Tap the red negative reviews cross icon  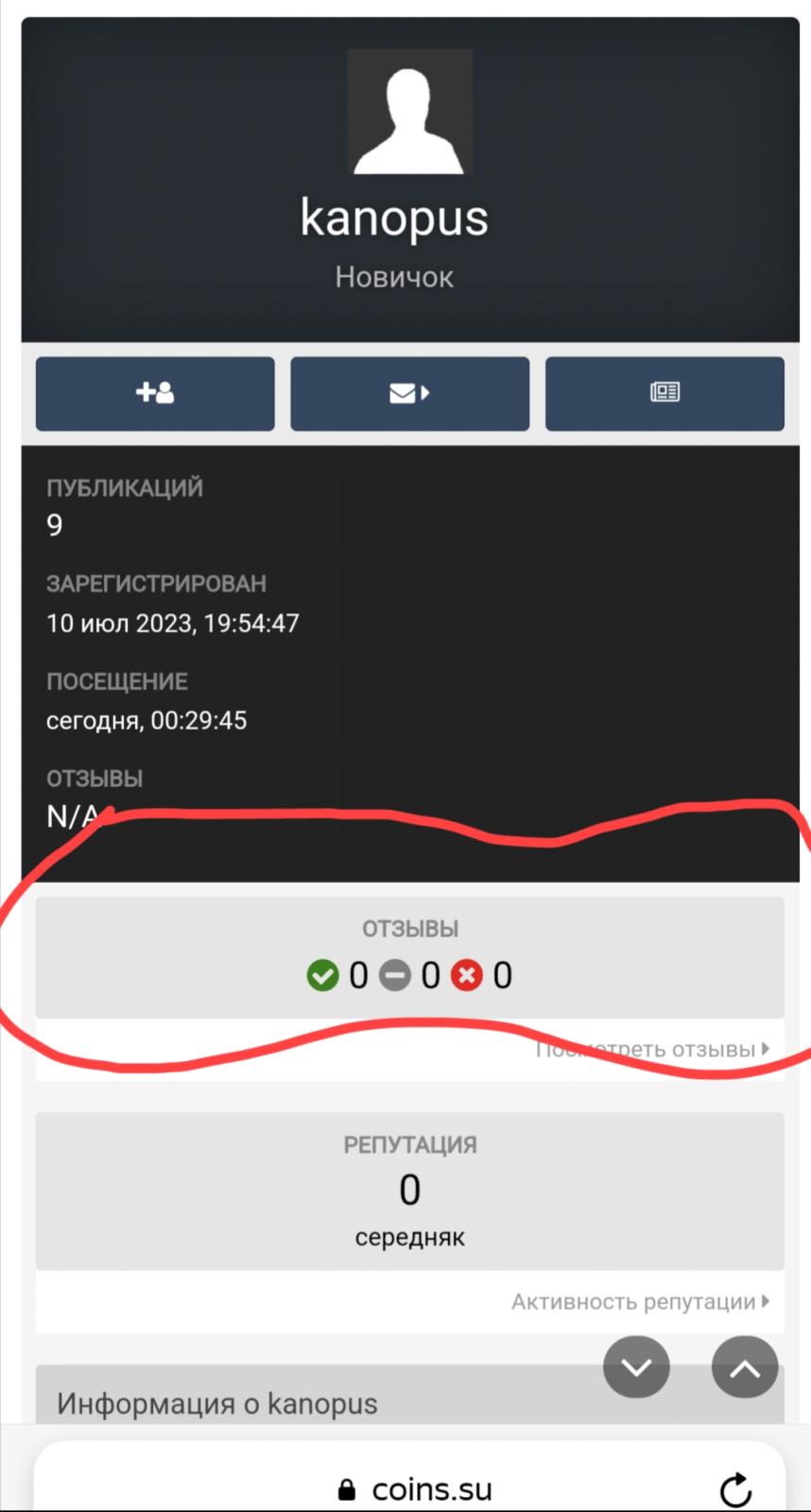click(467, 975)
